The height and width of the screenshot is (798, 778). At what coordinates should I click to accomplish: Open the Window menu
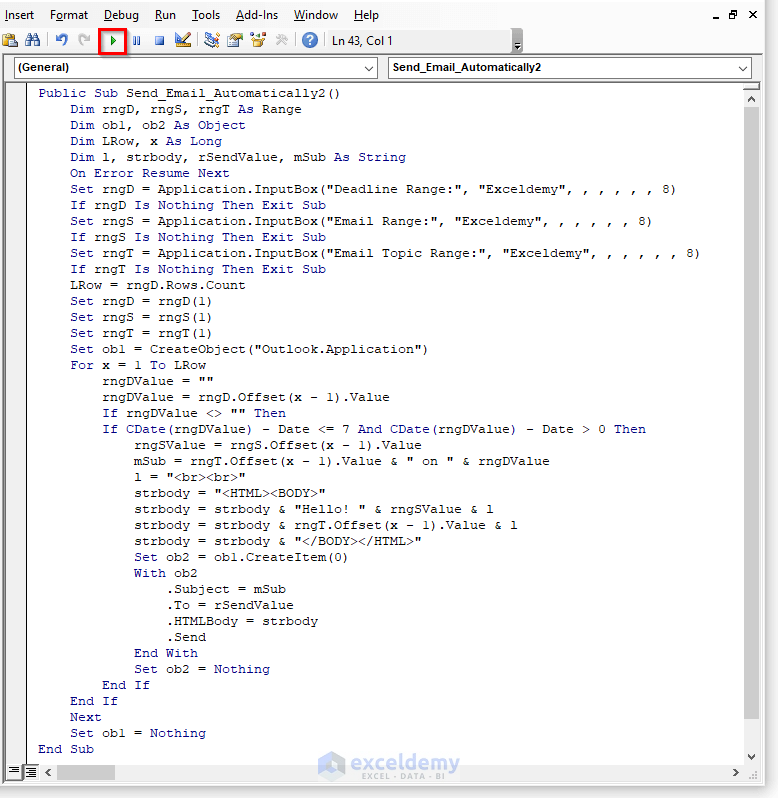(315, 15)
